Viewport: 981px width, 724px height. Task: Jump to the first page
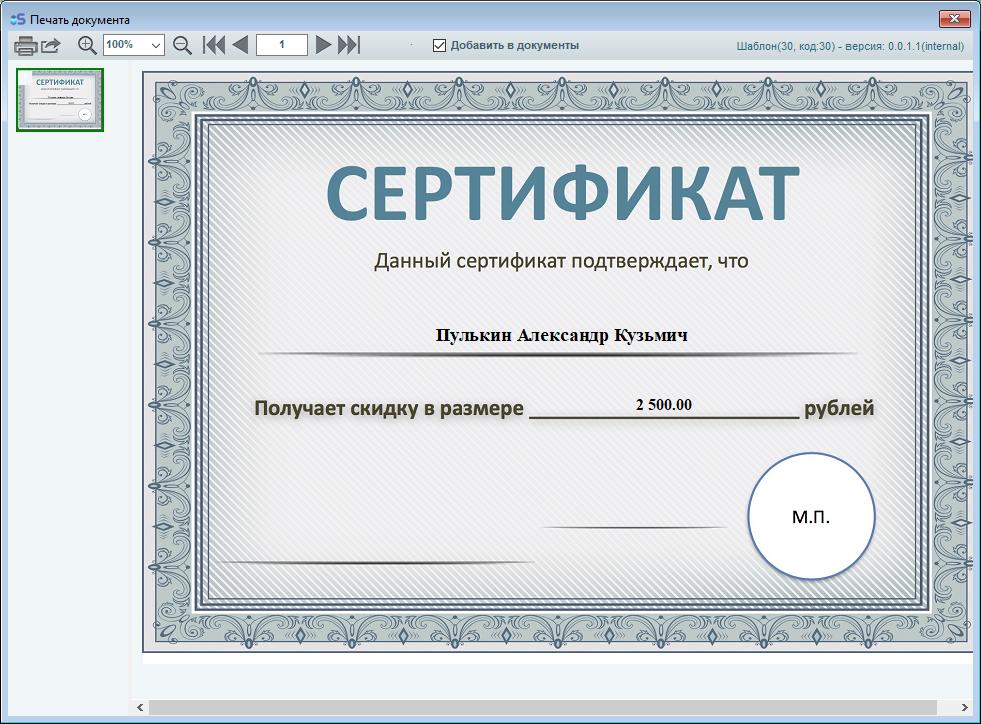(x=214, y=45)
